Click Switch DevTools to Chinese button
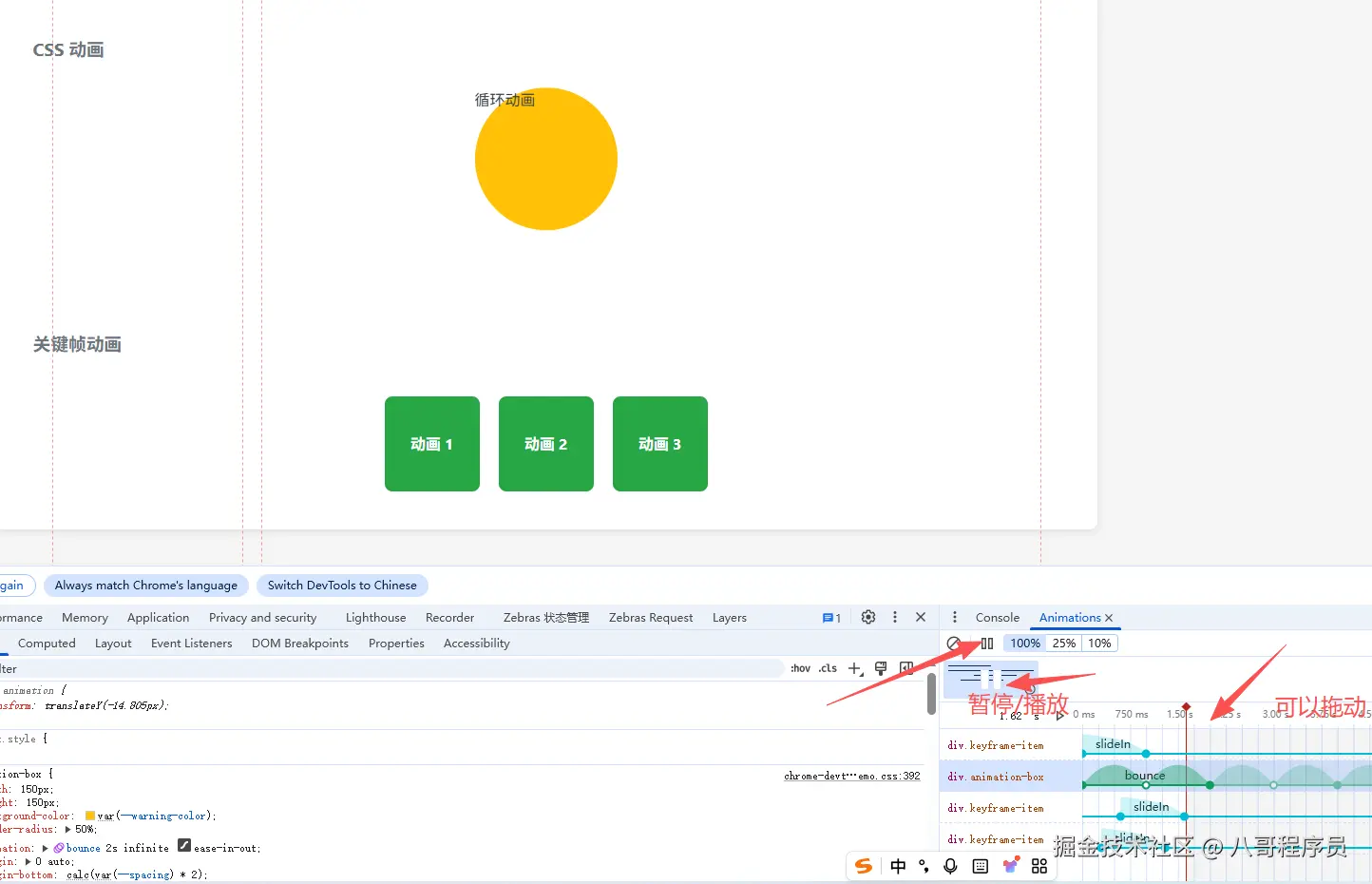 click(341, 585)
